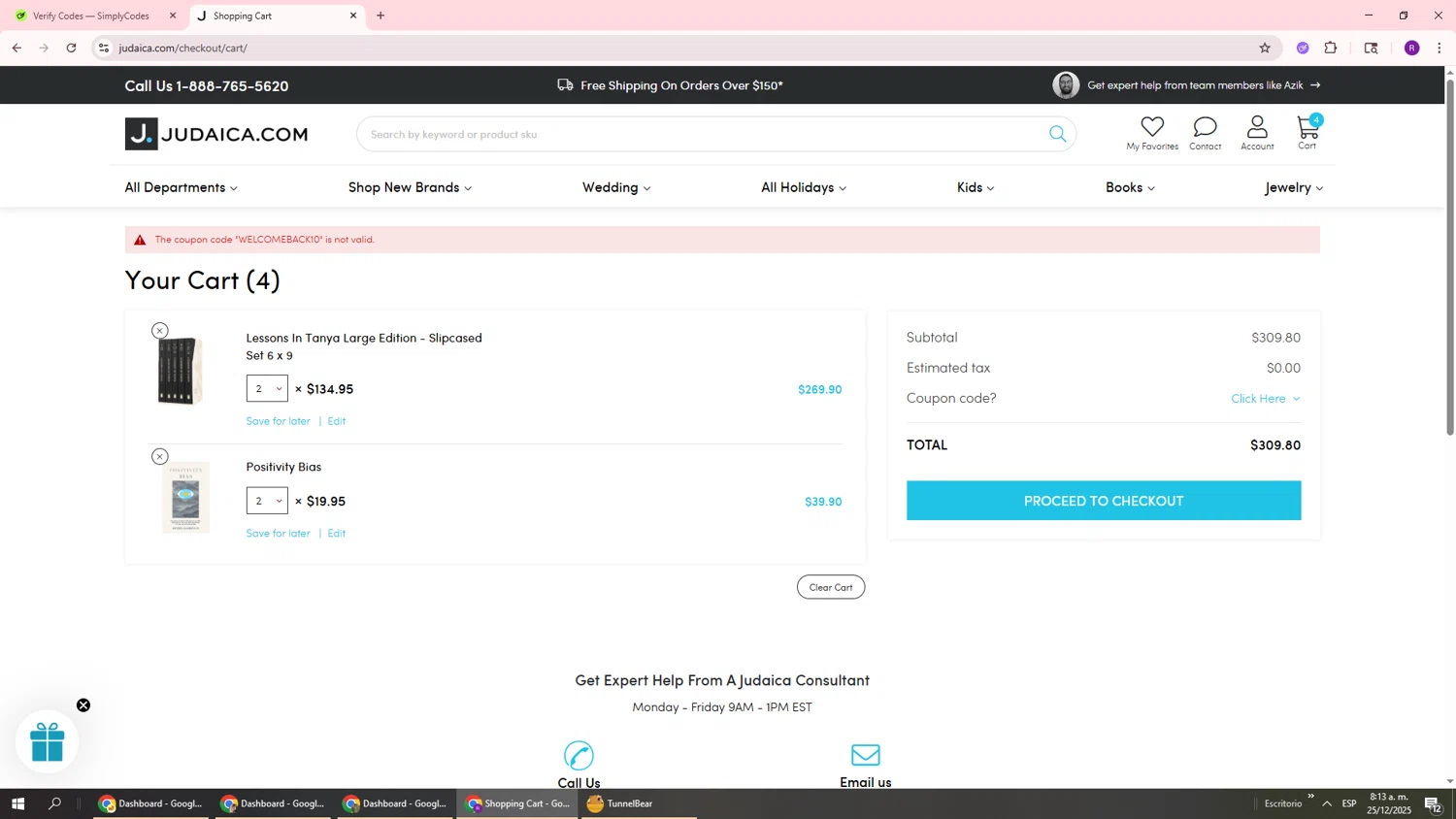This screenshot has width=1456, height=819.
Task: Click Get expert help from team members
Action: (1204, 85)
